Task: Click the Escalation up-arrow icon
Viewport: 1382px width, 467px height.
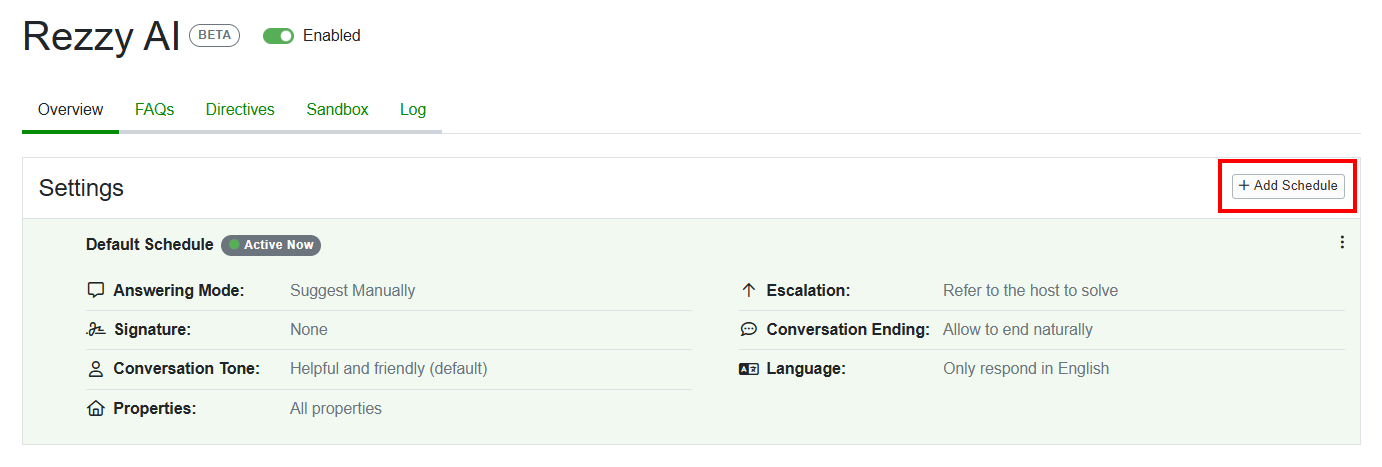Action: coord(748,291)
